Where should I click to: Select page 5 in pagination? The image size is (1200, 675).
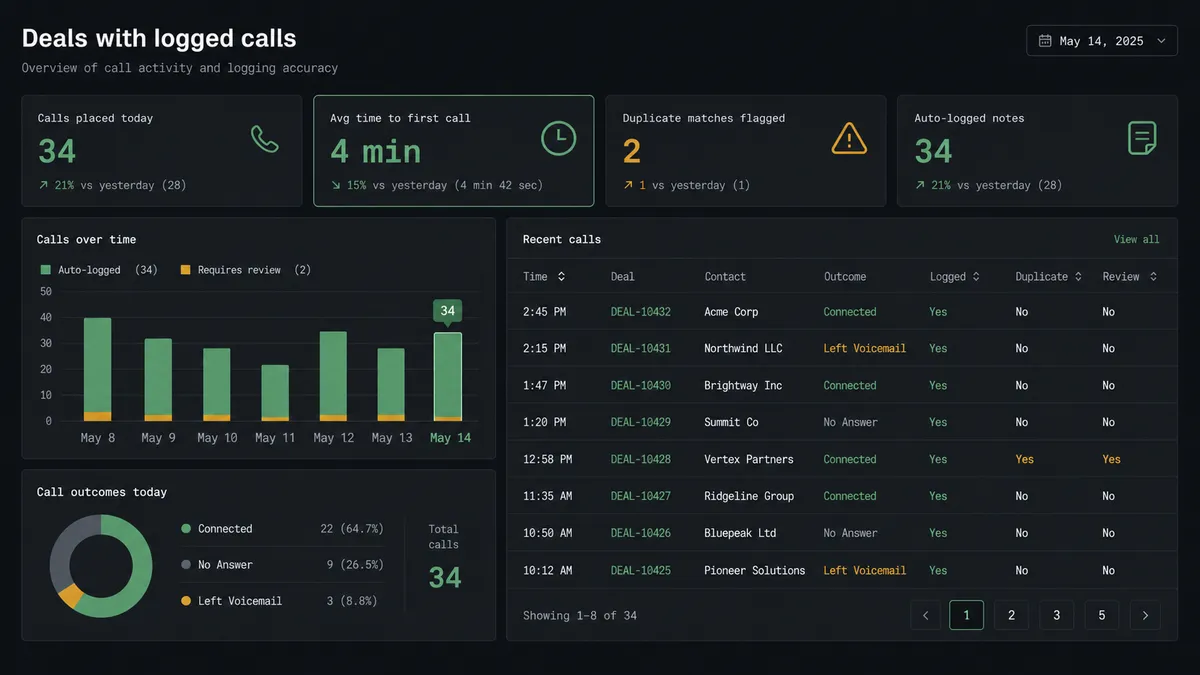[x=1102, y=615]
